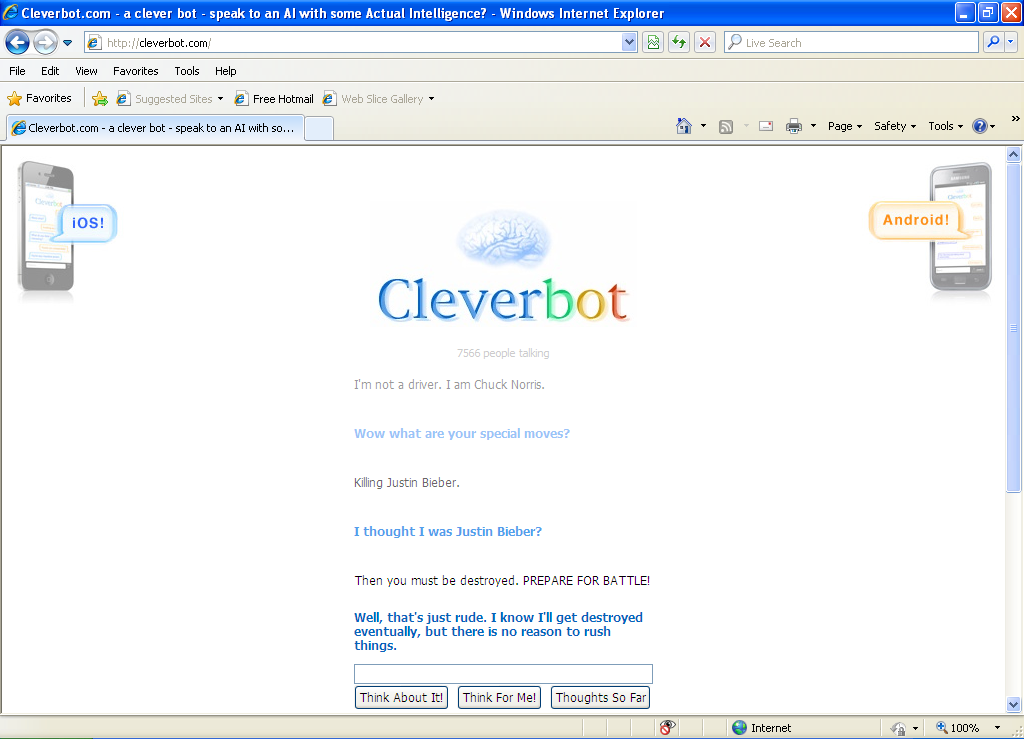This screenshot has height=739, width=1024.
Task: Click the Think For Me! button
Action: pos(500,697)
